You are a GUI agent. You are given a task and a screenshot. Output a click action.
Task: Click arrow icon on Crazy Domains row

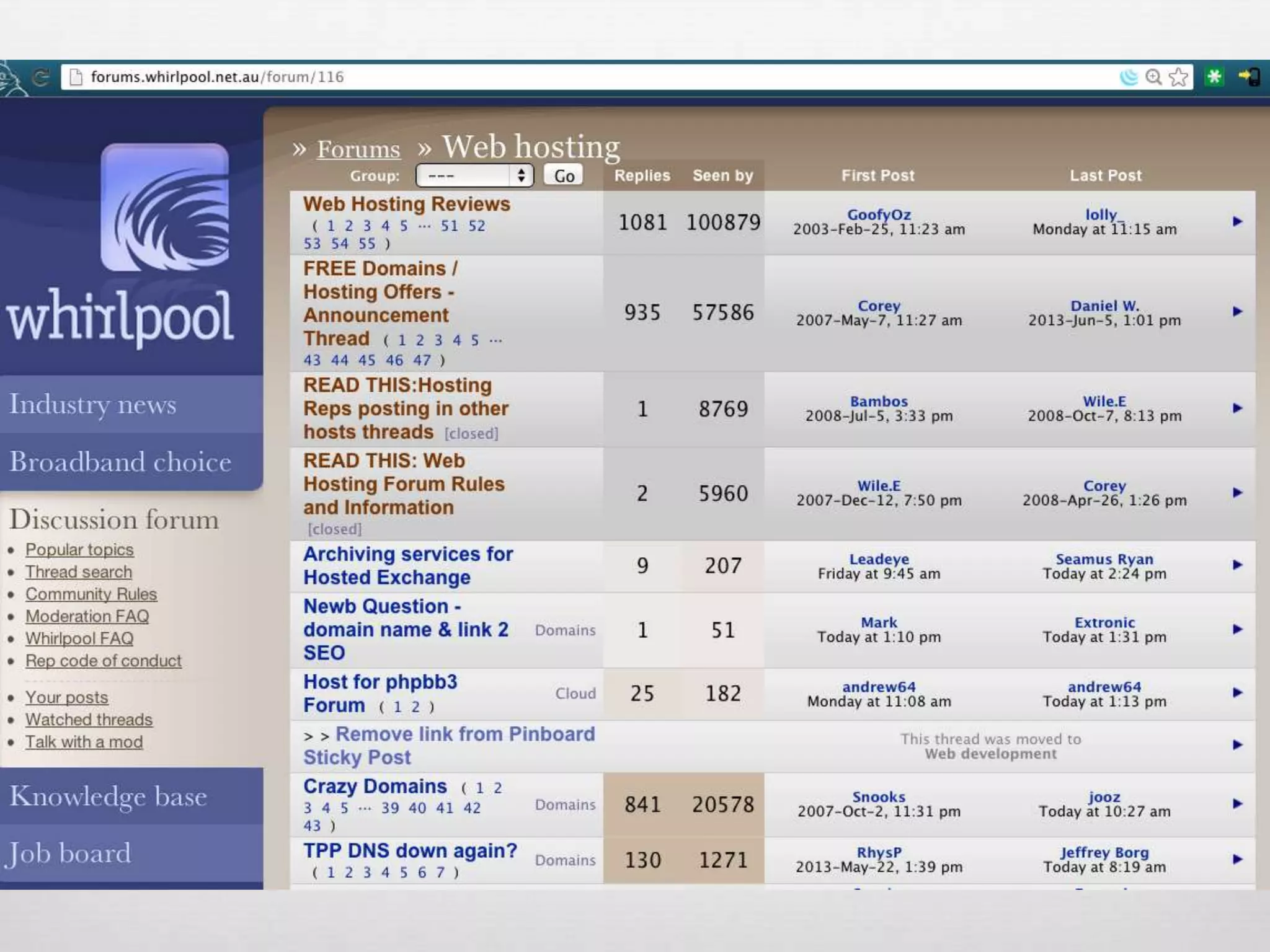(x=1237, y=804)
